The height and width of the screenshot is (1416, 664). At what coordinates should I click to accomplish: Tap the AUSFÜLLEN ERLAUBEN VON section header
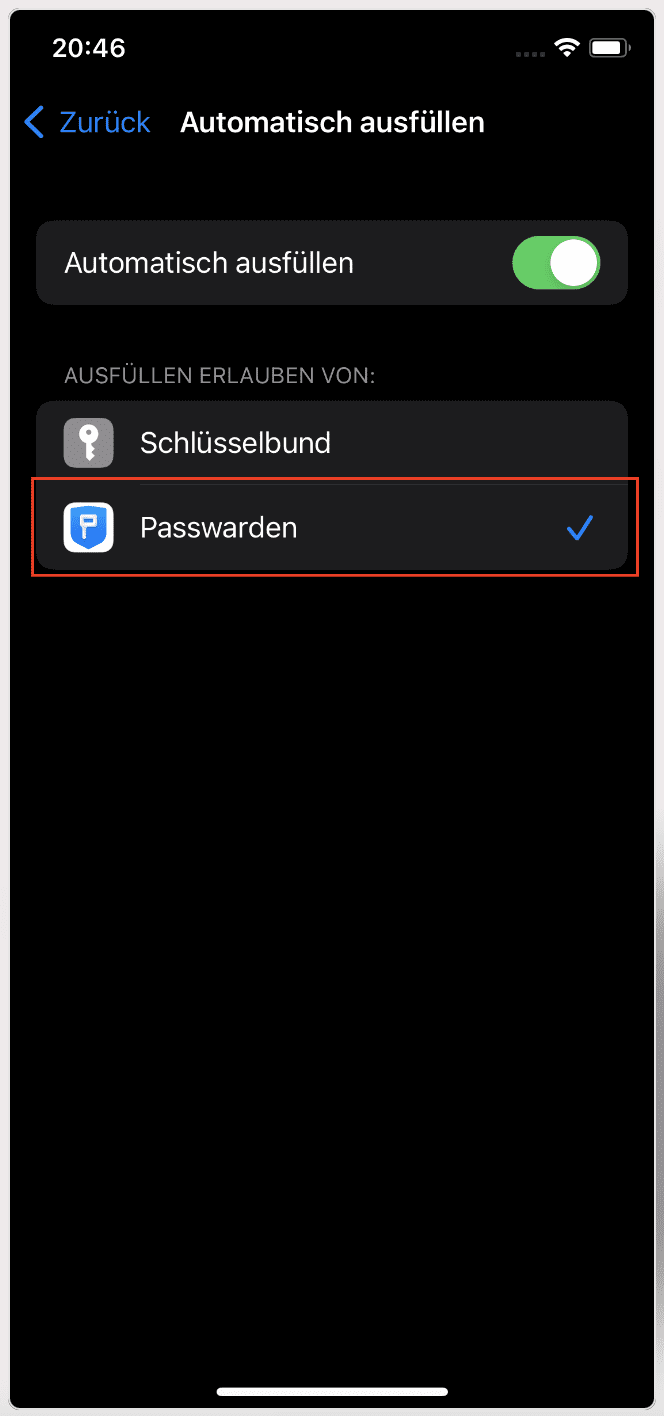click(x=219, y=376)
